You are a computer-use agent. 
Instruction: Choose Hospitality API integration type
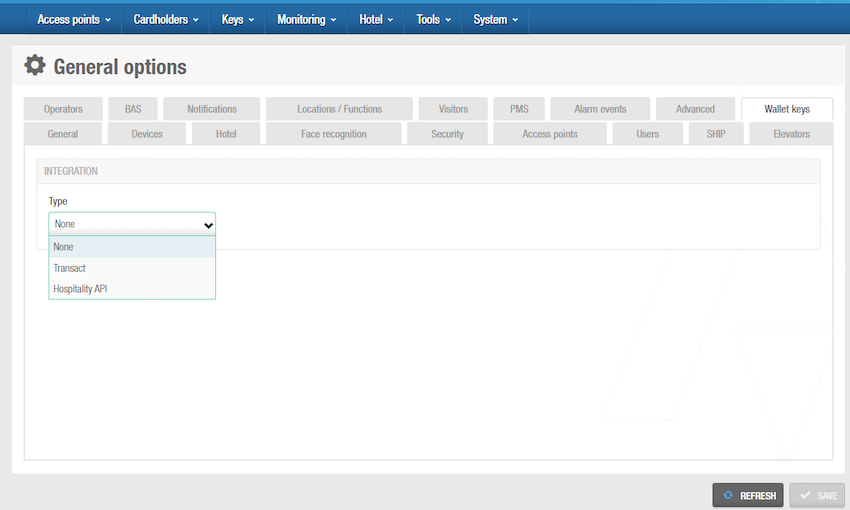click(80, 289)
